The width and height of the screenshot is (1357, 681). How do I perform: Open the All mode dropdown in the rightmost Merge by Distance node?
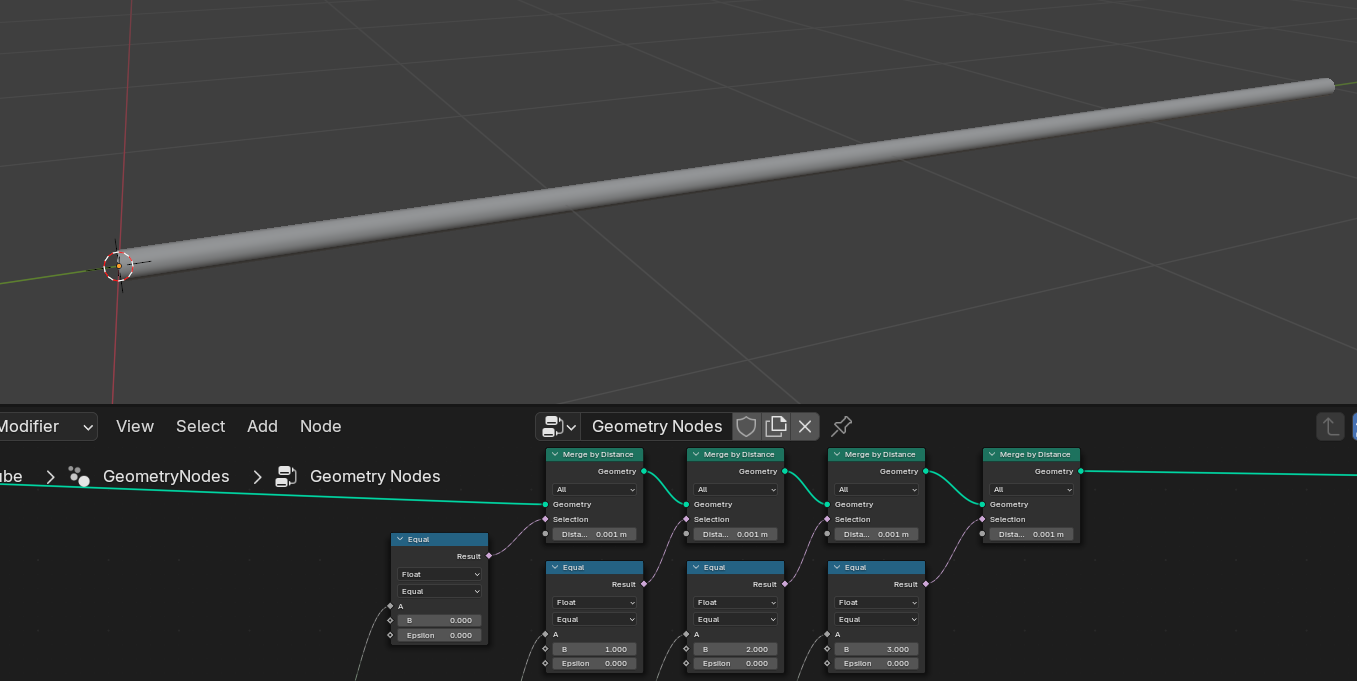pos(1031,490)
